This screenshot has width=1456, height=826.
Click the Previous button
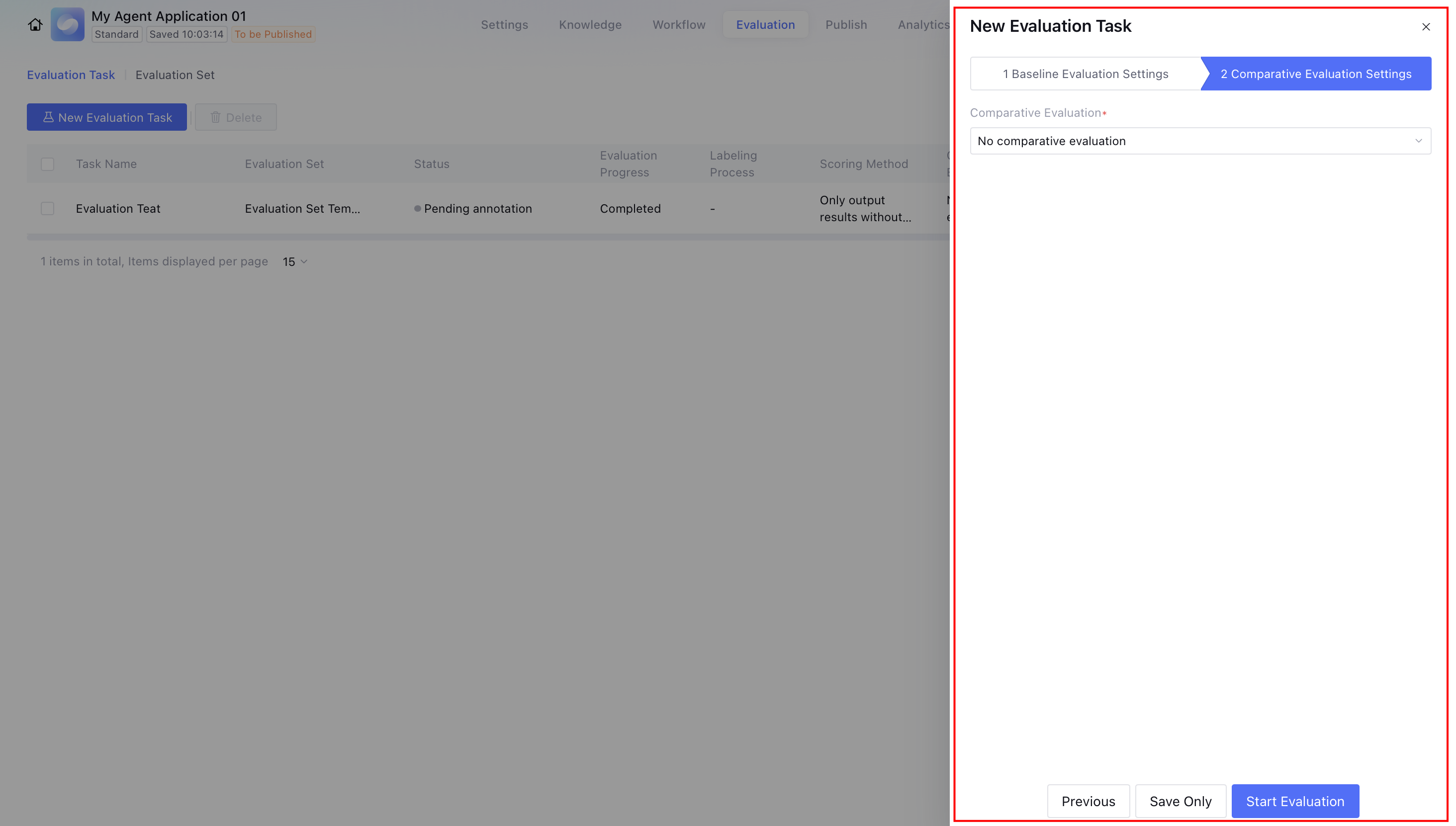pyautogui.click(x=1088, y=801)
